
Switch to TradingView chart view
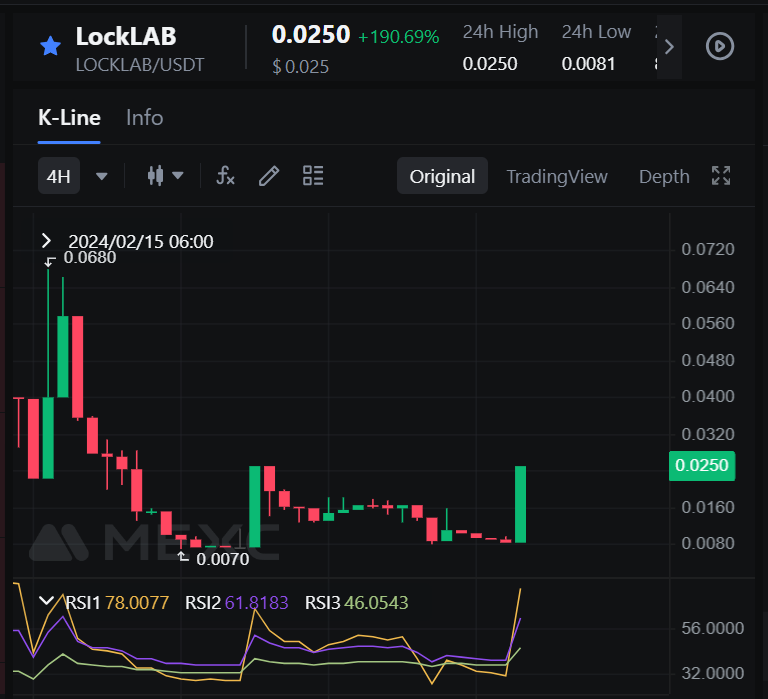557,176
